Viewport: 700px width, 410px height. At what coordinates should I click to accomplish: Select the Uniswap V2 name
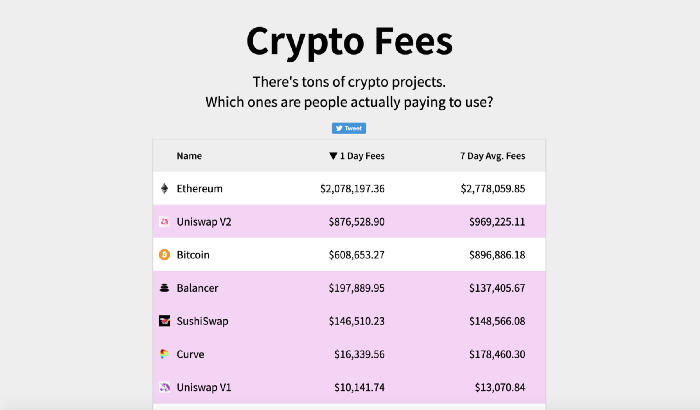pos(204,221)
